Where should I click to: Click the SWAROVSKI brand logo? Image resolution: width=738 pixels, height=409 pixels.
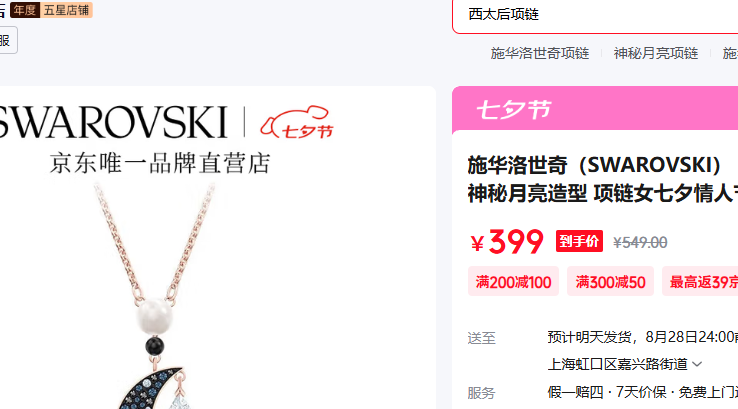click(113, 122)
